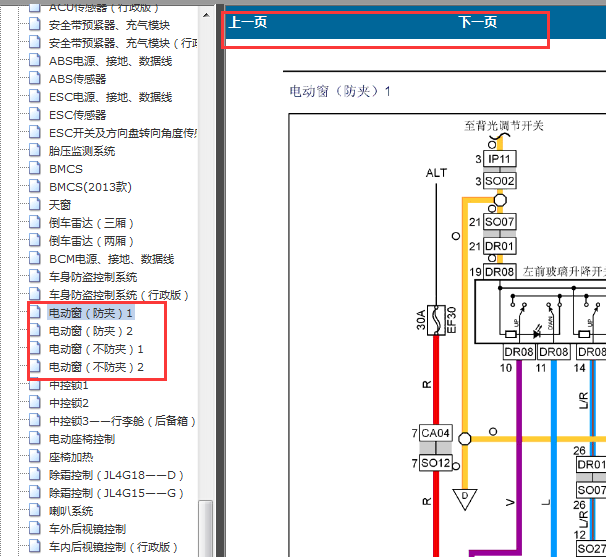Click the EF30 30A fuse symbol

pos(436,320)
